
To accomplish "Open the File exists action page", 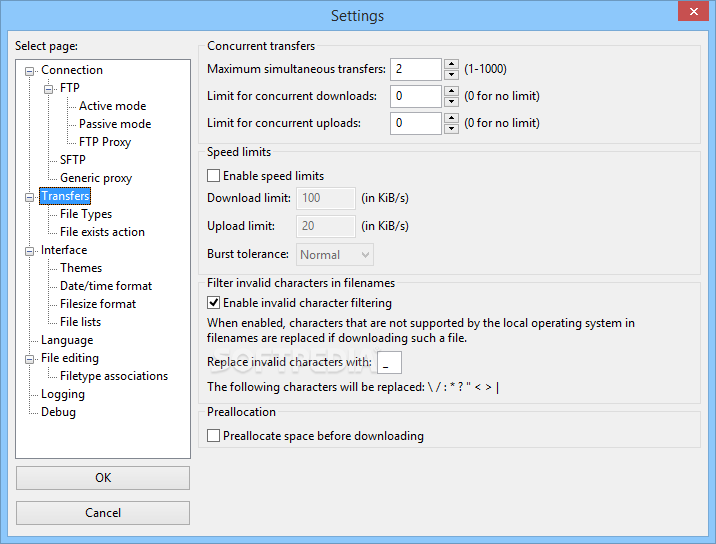I will point(102,232).
